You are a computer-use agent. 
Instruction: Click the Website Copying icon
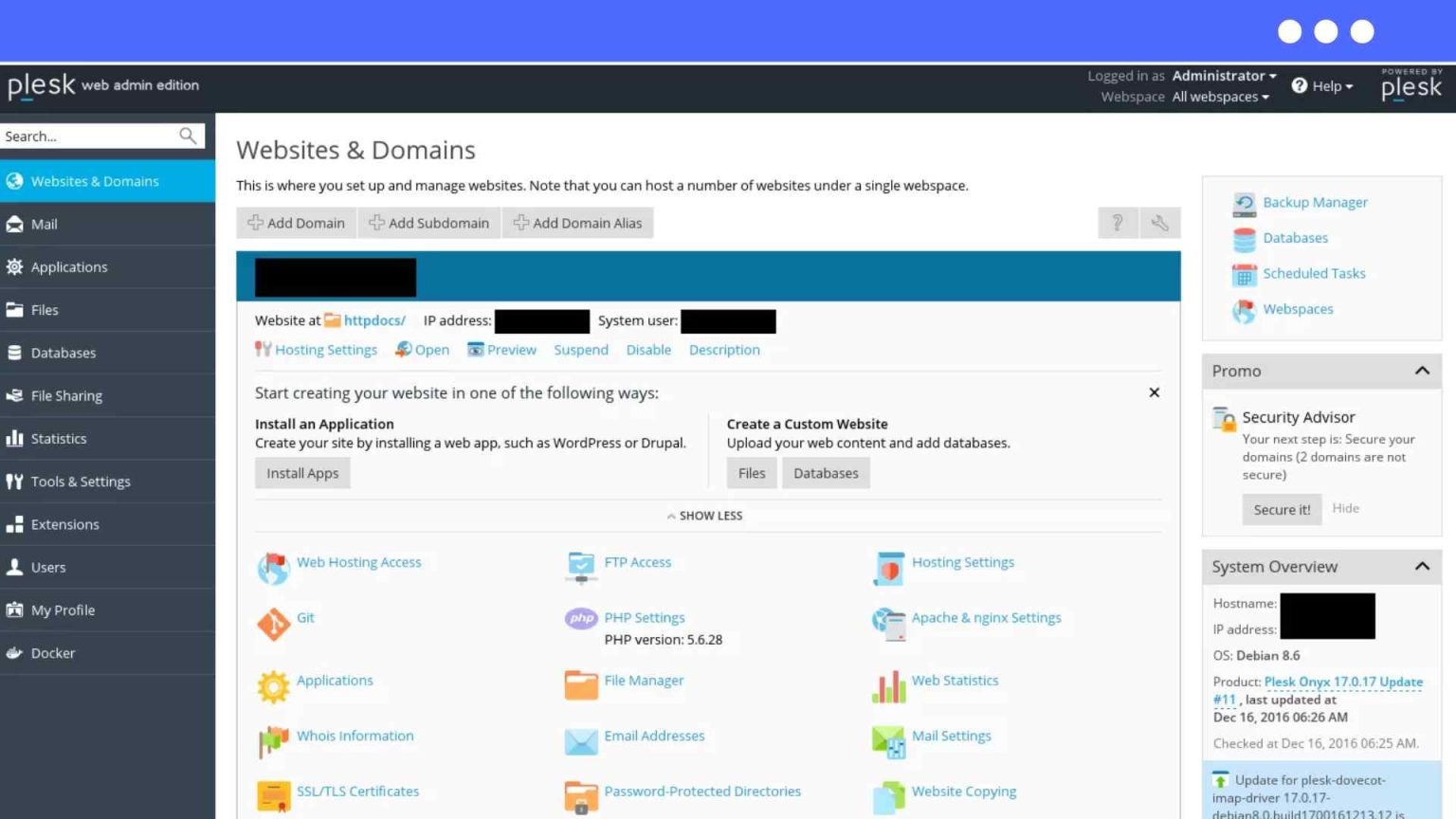point(889,797)
